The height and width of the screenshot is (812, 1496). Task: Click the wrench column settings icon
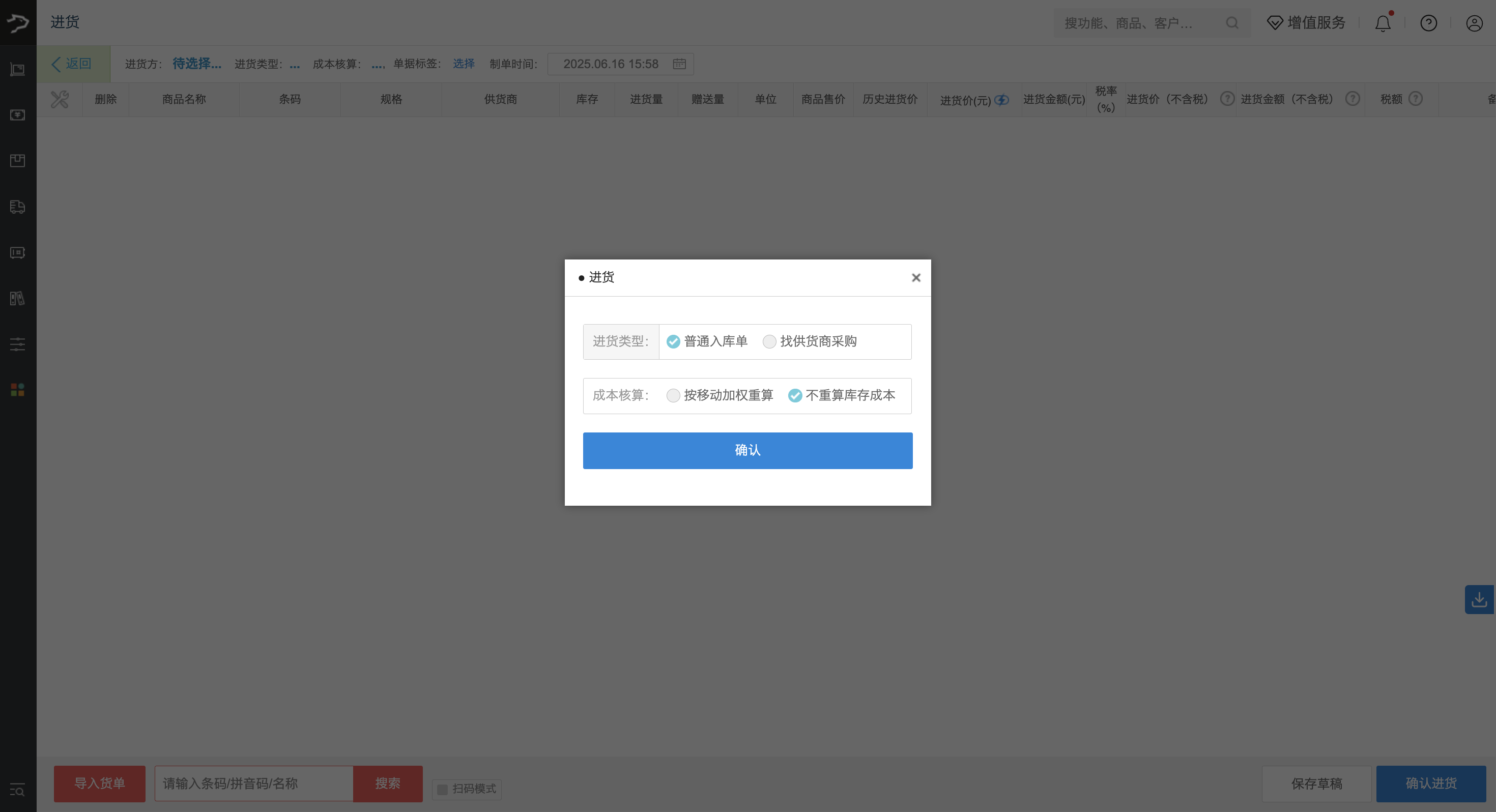(x=59, y=99)
